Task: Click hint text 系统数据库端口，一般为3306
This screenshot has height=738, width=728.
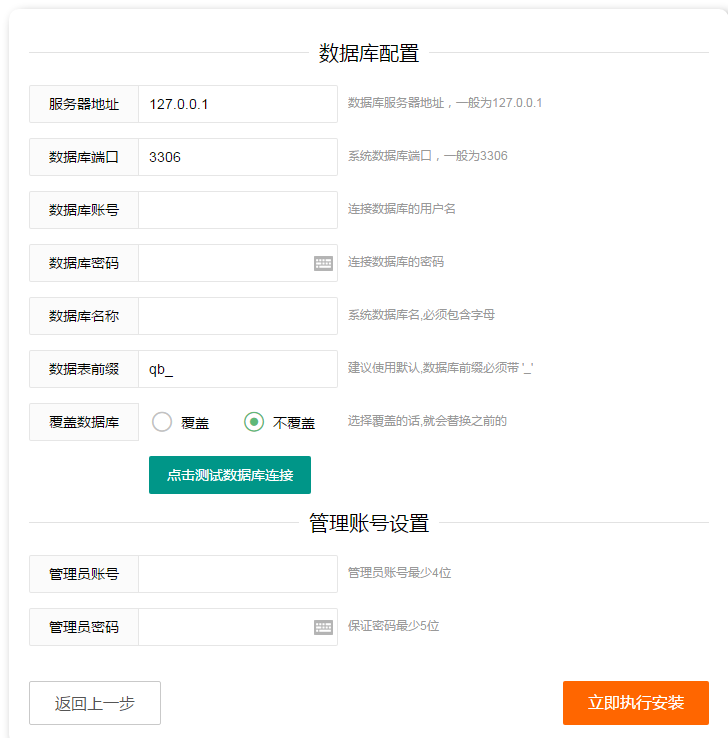Action: (427, 156)
